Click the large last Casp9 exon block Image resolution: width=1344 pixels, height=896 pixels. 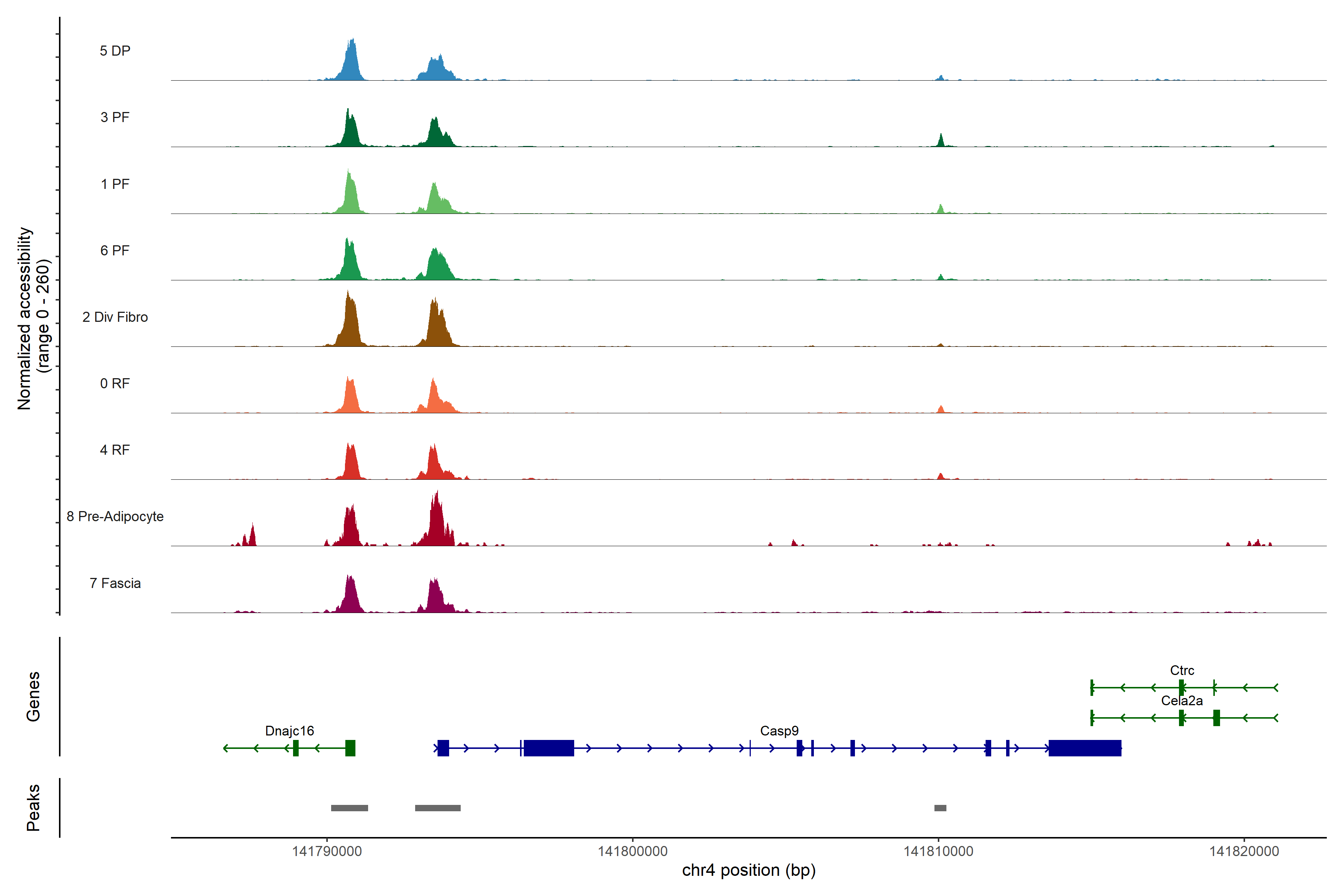pos(1085,748)
